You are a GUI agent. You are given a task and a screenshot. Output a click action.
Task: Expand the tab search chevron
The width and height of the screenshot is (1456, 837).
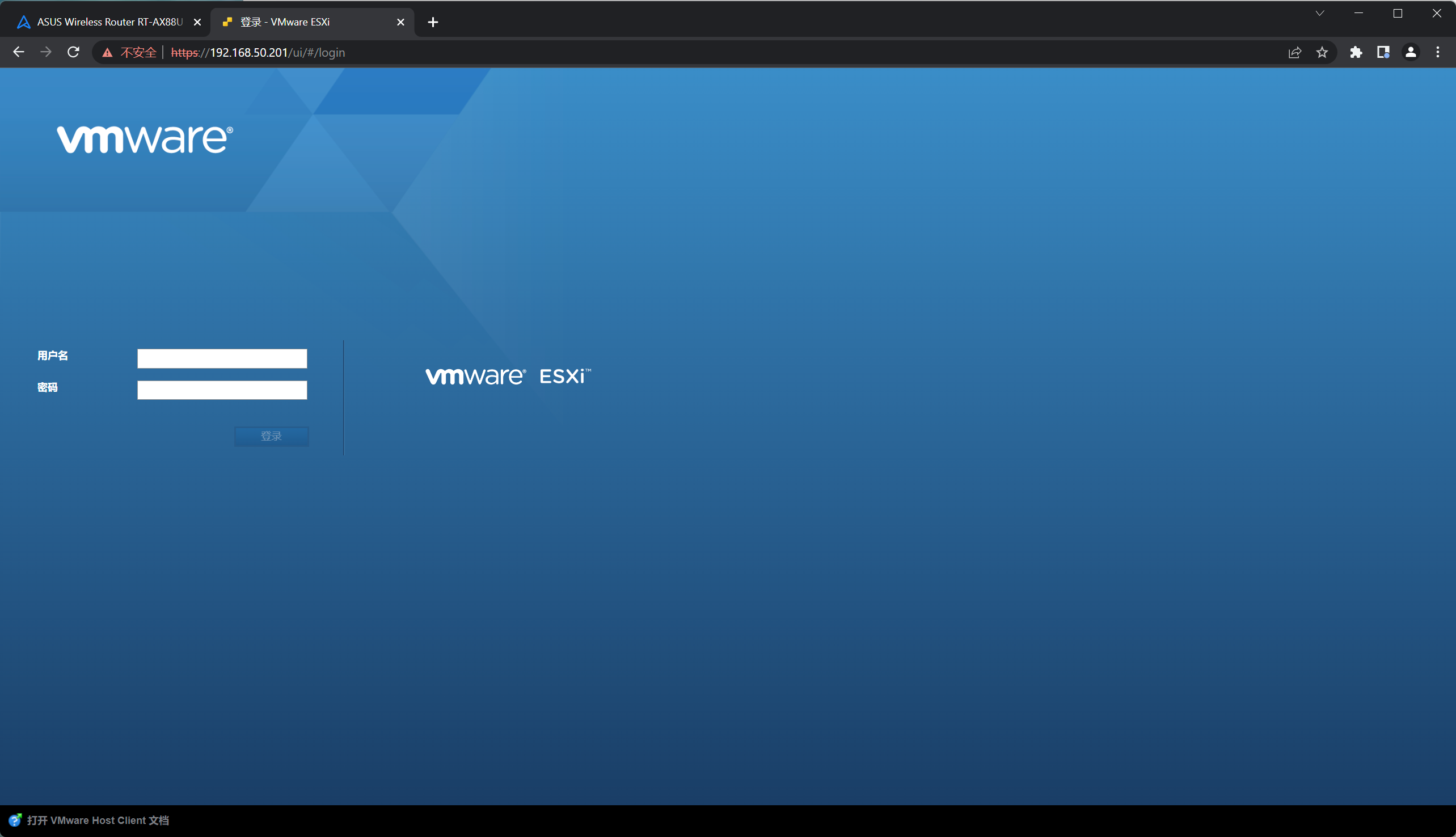[1320, 13]
